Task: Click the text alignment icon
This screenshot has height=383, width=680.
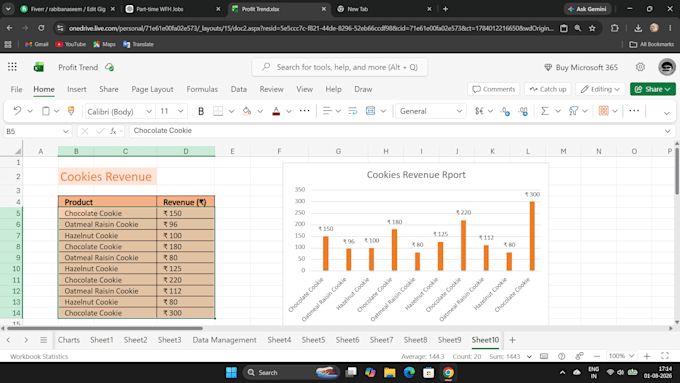Action: pos(327,111)
